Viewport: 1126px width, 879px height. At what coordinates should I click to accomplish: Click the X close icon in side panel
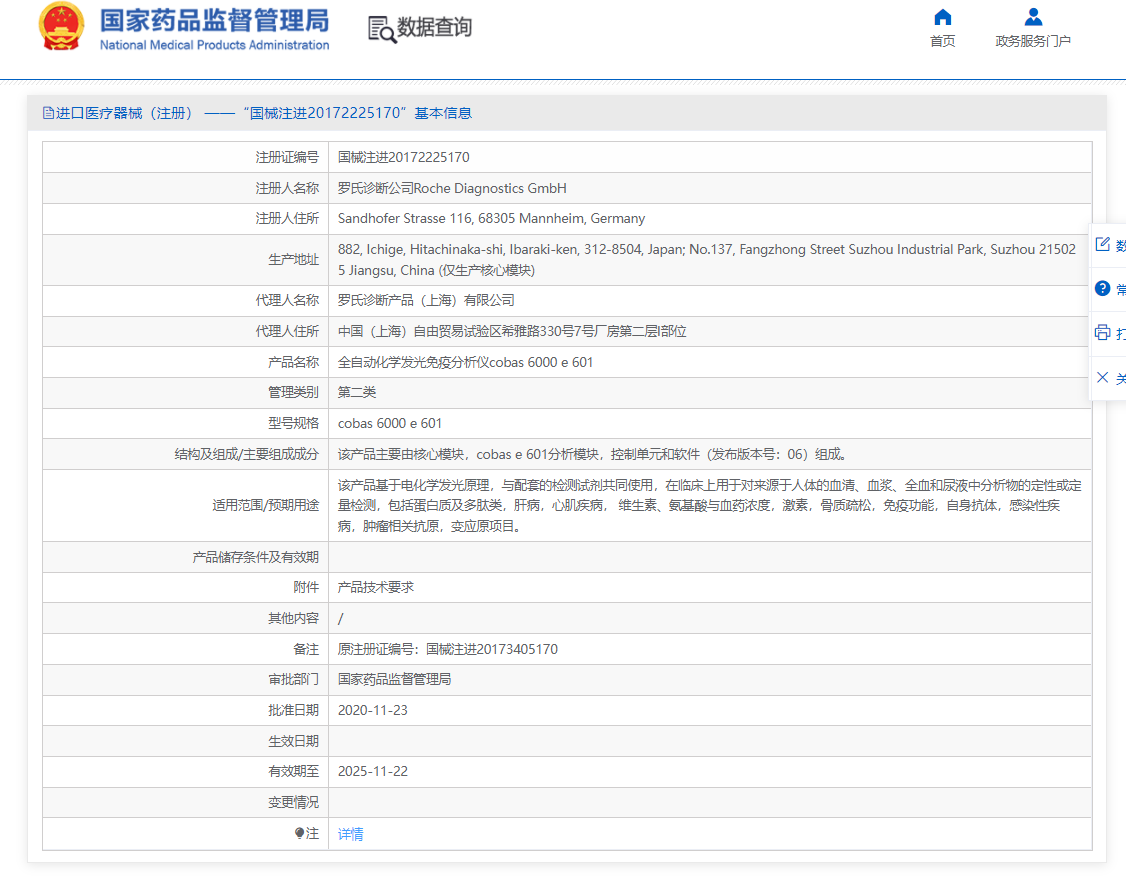[1102, 377]
